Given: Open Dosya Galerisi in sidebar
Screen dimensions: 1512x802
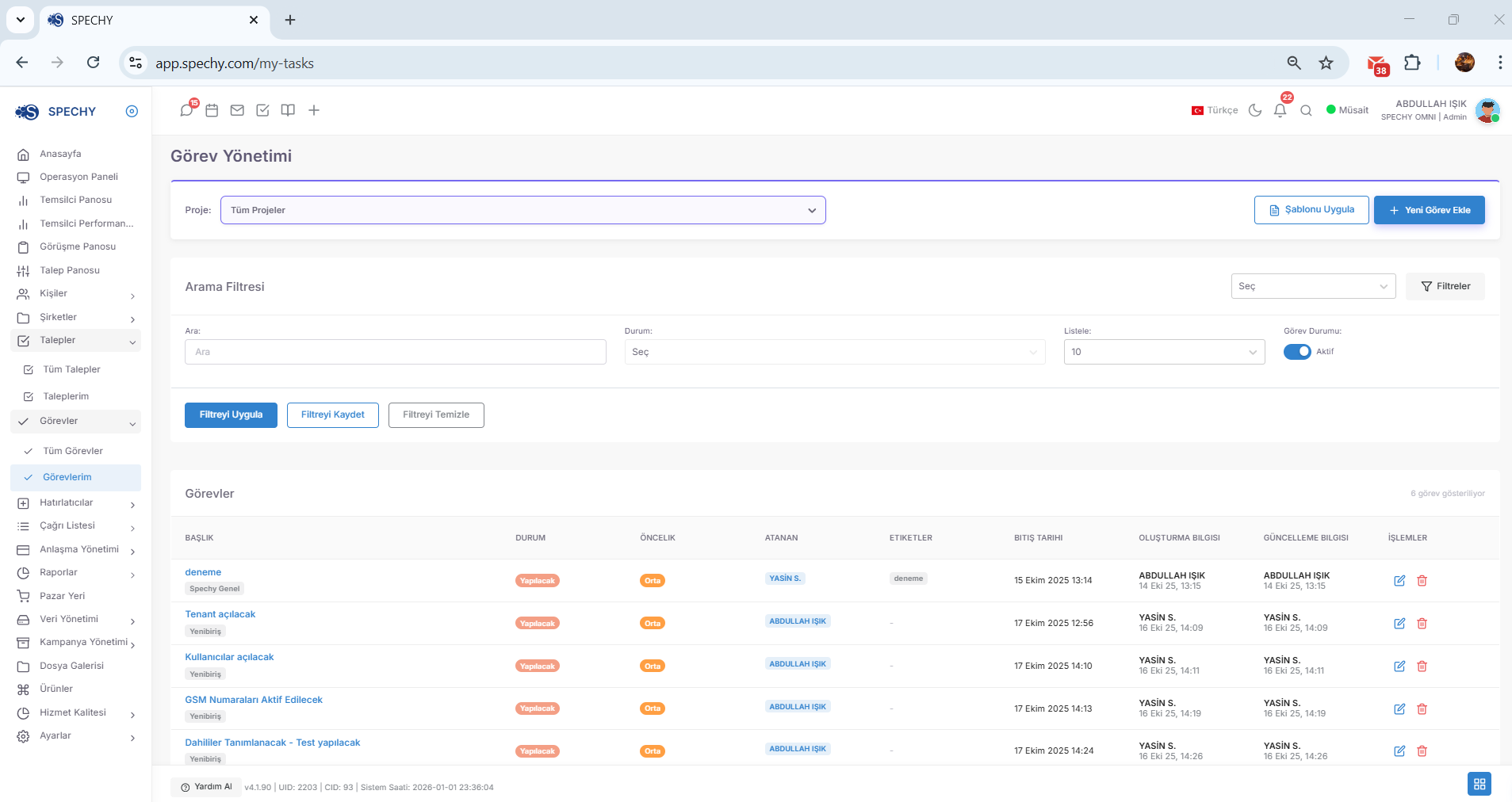Looking at the screenshot, I should click(x=71, y=666).
